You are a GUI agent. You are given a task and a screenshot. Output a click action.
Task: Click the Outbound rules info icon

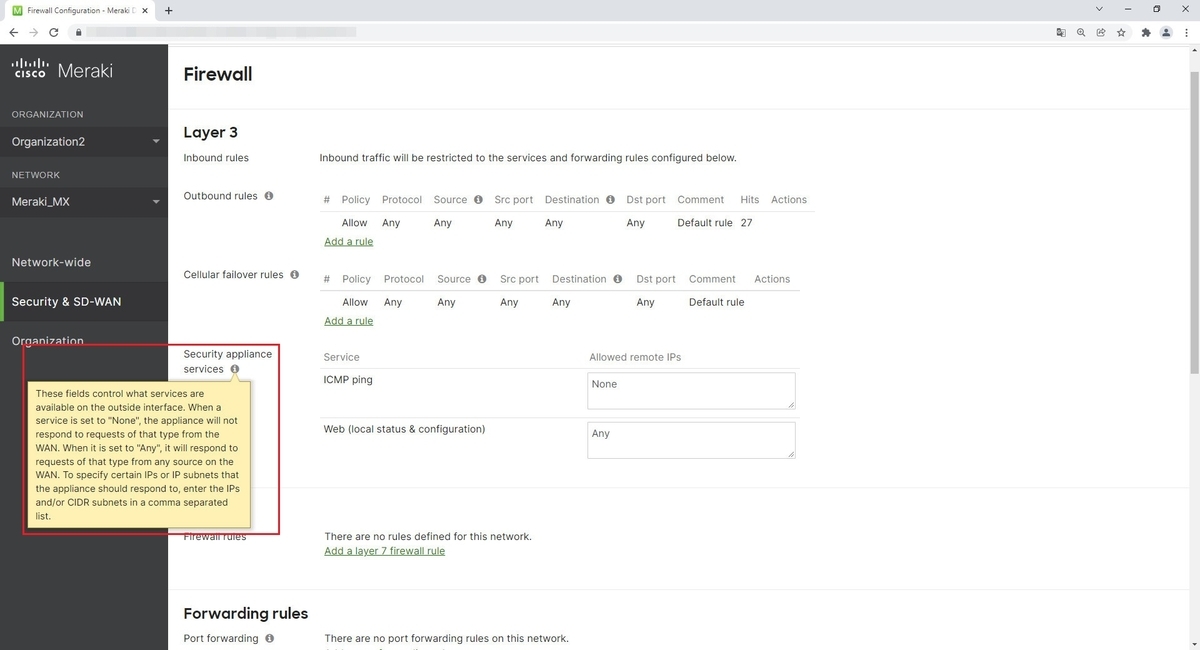[268, 196]
